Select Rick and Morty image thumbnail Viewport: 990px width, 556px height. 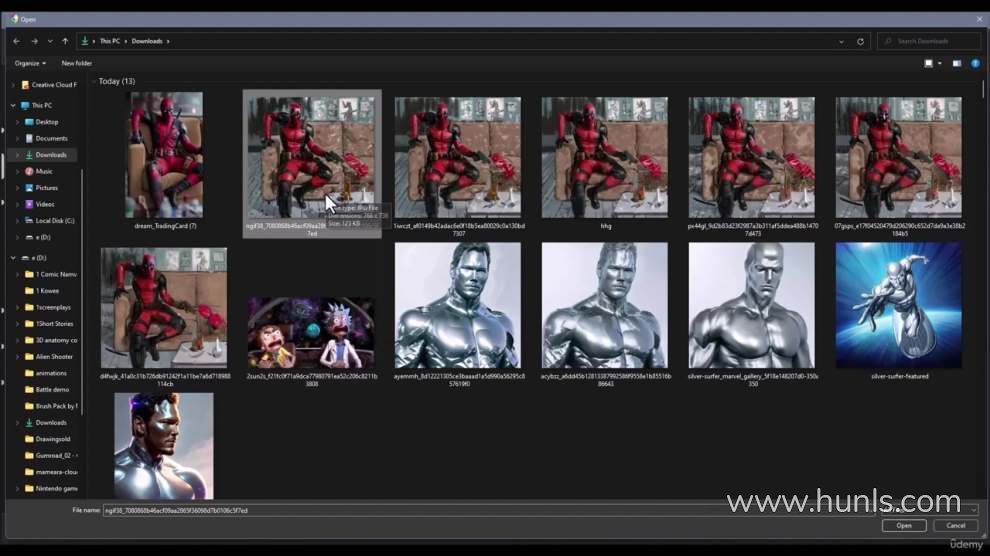pyautogui.click(x=311, y=333)
